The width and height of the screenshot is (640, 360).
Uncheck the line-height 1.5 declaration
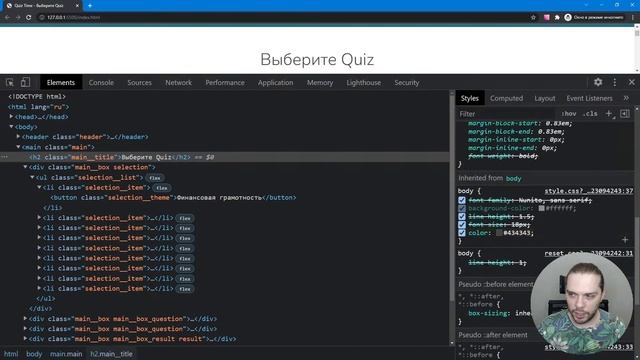click(x=462, y=216)
